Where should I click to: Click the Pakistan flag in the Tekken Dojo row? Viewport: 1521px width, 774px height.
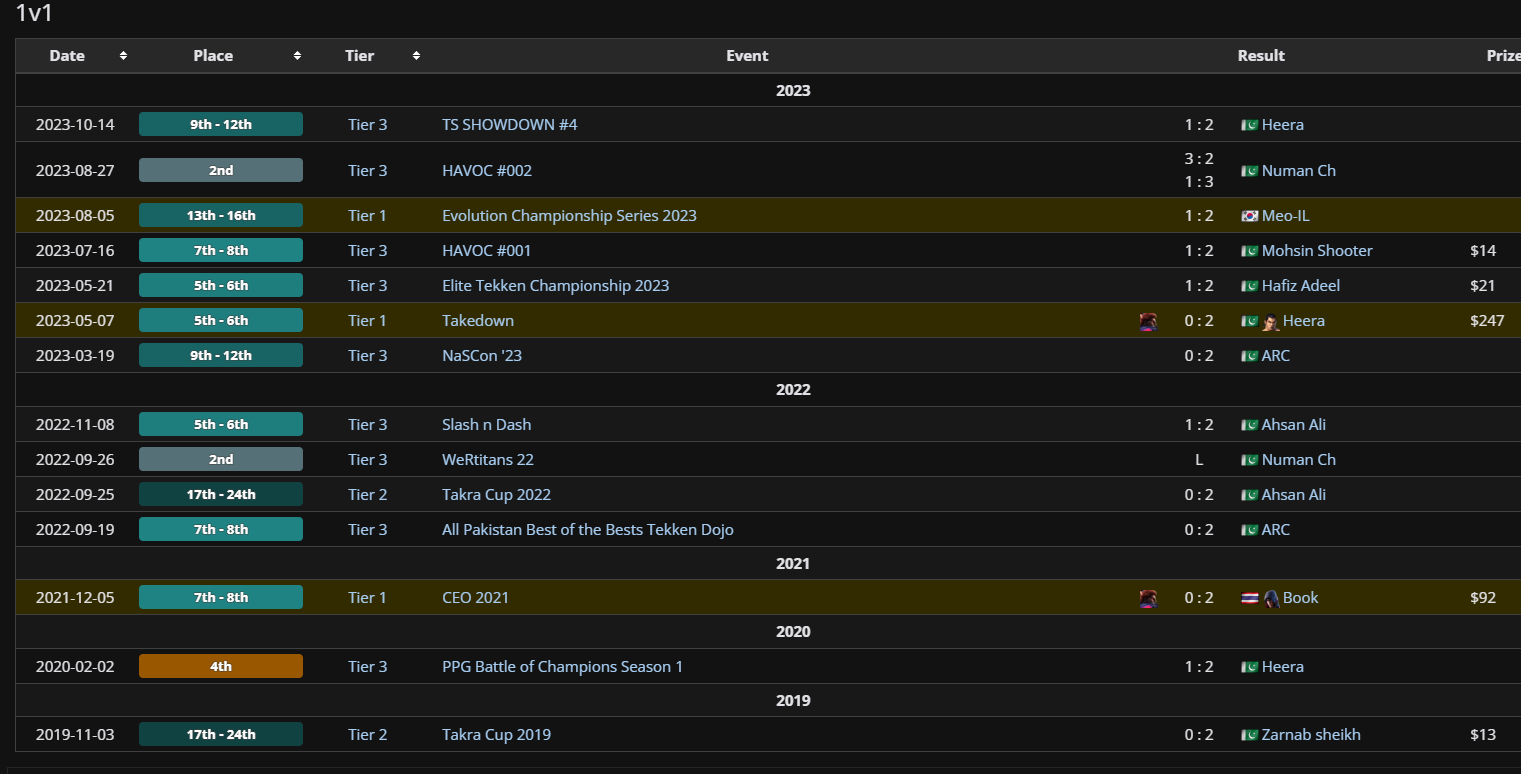(1249, 530)
